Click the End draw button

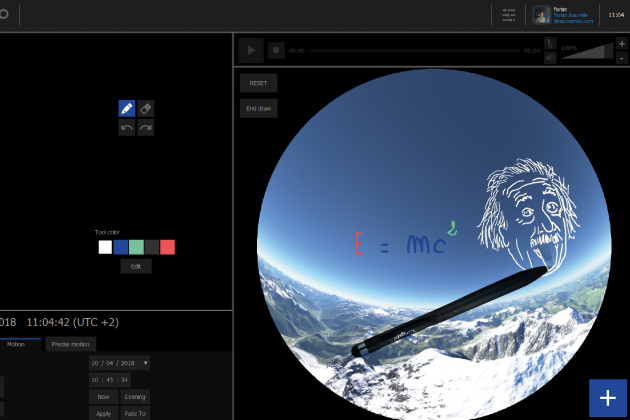click(x=258, y=109)
